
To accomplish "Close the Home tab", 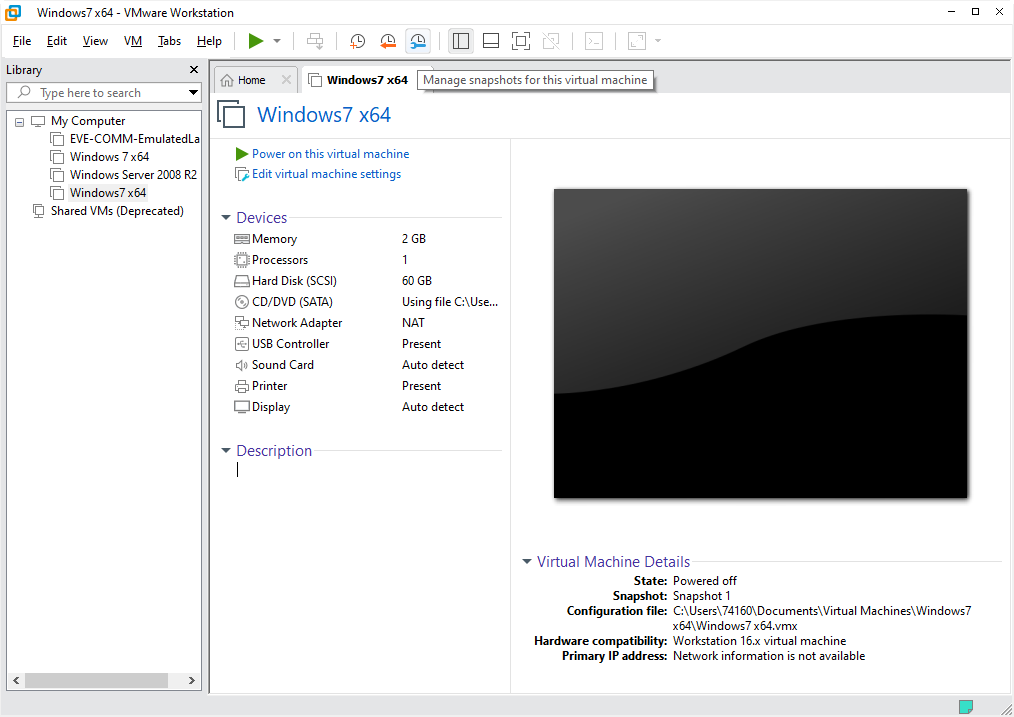I will click(286, 80).
